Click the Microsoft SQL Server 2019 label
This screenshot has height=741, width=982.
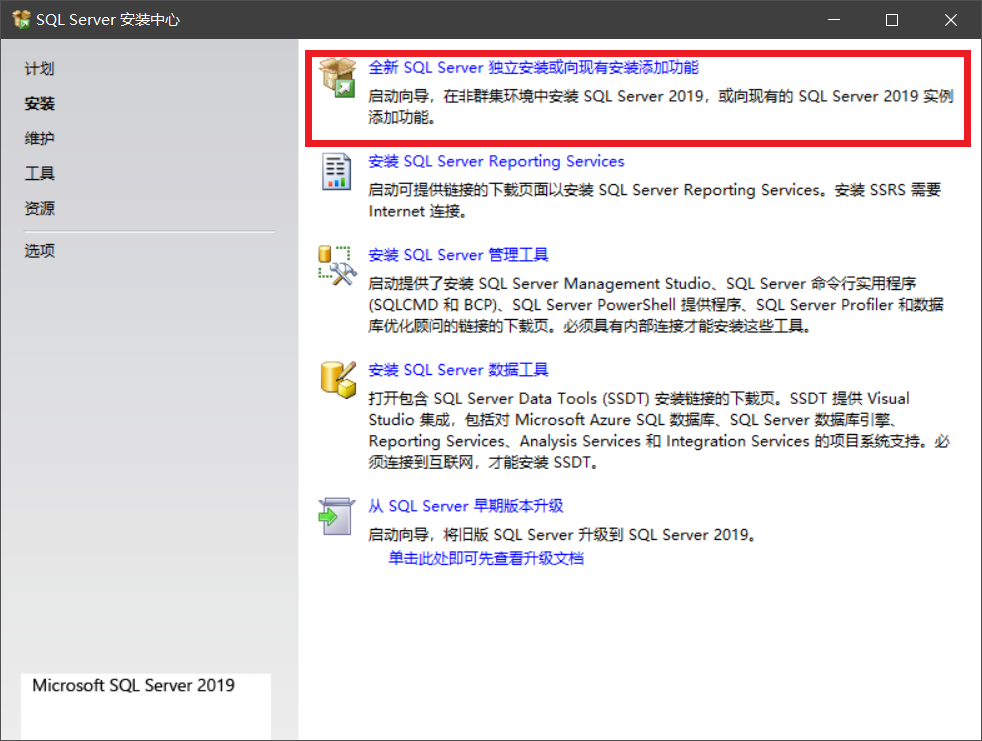[133, 685]
